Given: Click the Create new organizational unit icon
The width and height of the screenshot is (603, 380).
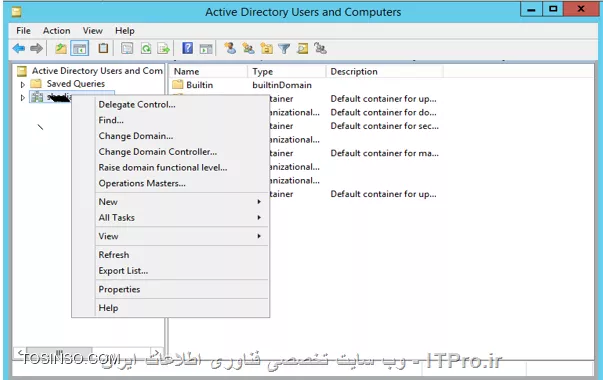Looking at the screenshot, I should click(x=266, y=48).
